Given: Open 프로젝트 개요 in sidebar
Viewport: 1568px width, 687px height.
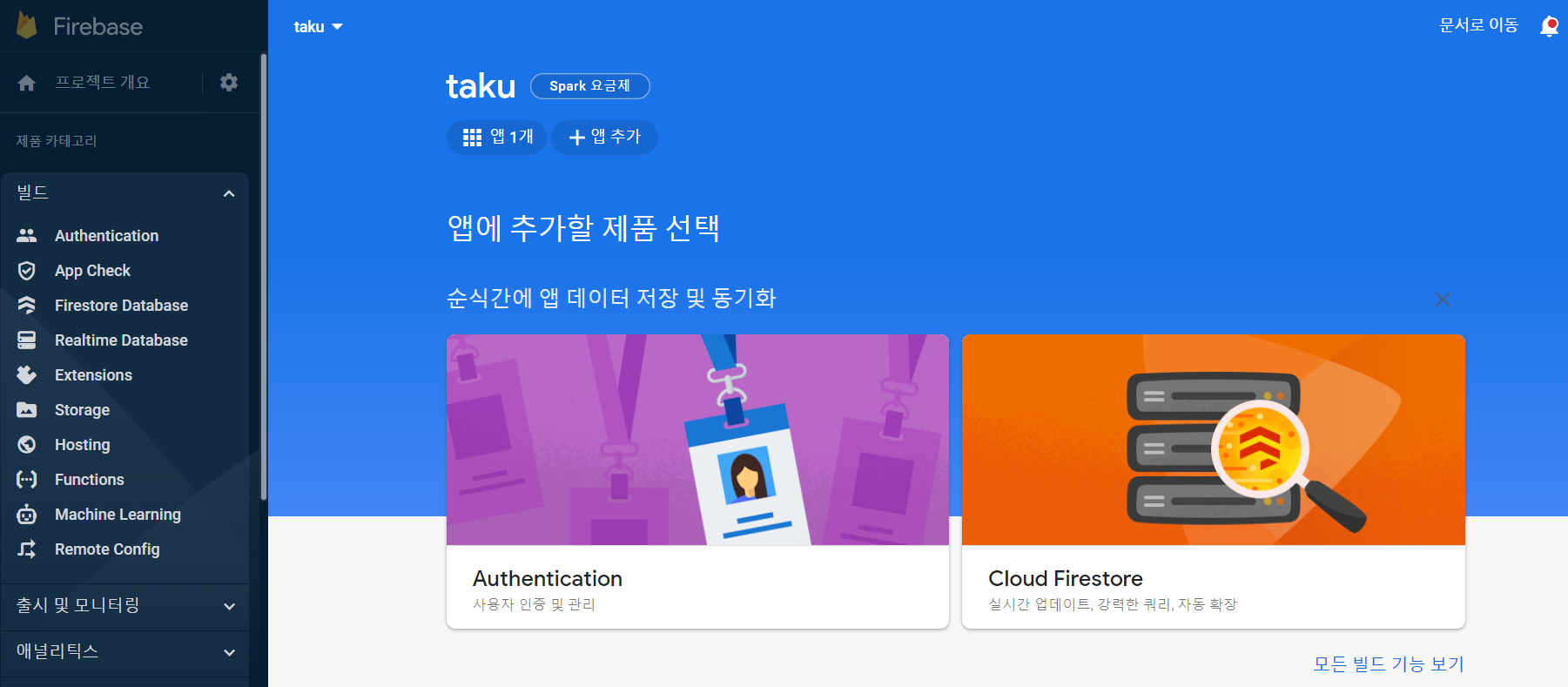Looking at the screenshot, I should [x=102, y=82].
